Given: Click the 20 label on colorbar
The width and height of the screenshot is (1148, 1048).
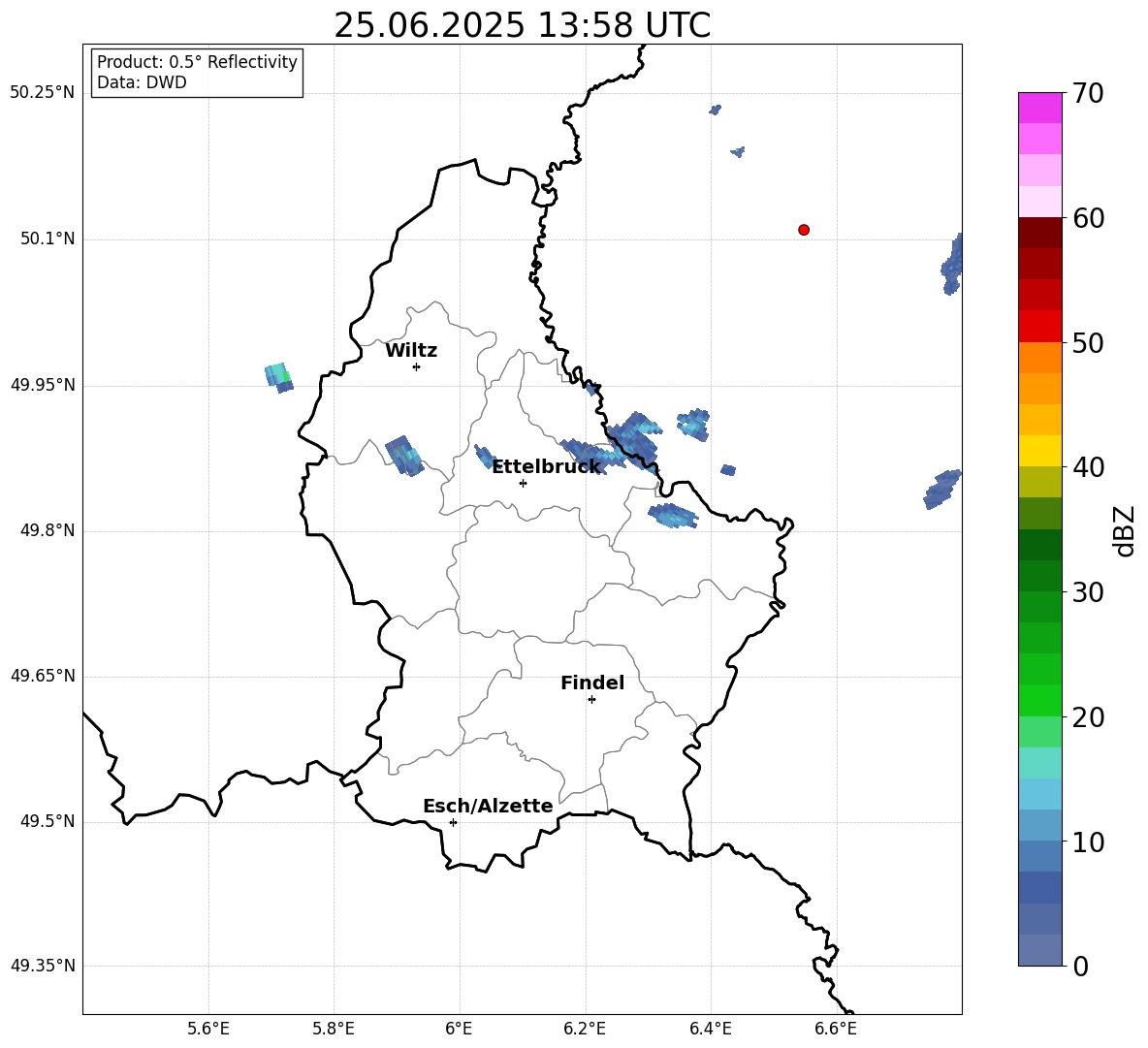Looking at the screenshot, I should tap(1088, 717).
